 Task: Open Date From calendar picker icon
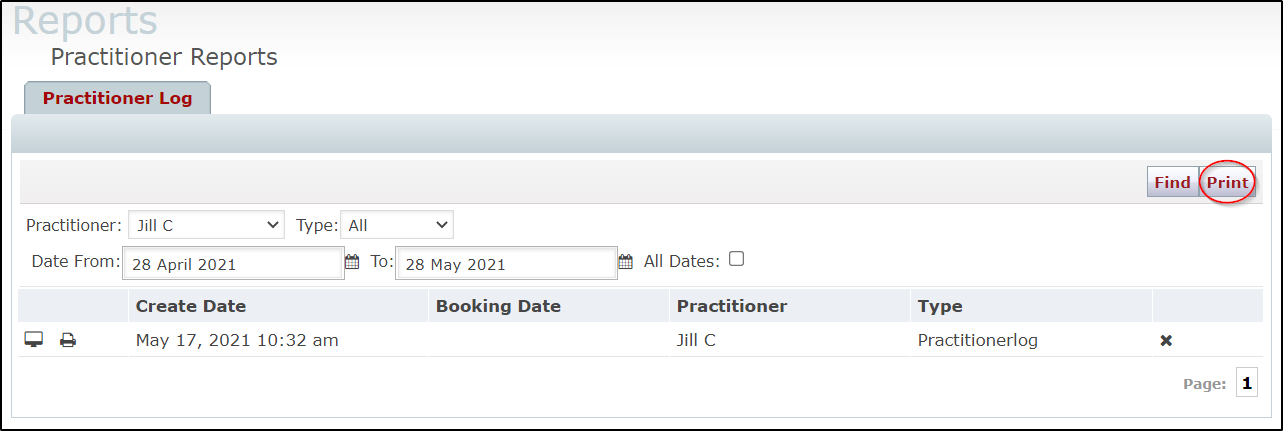351,263
